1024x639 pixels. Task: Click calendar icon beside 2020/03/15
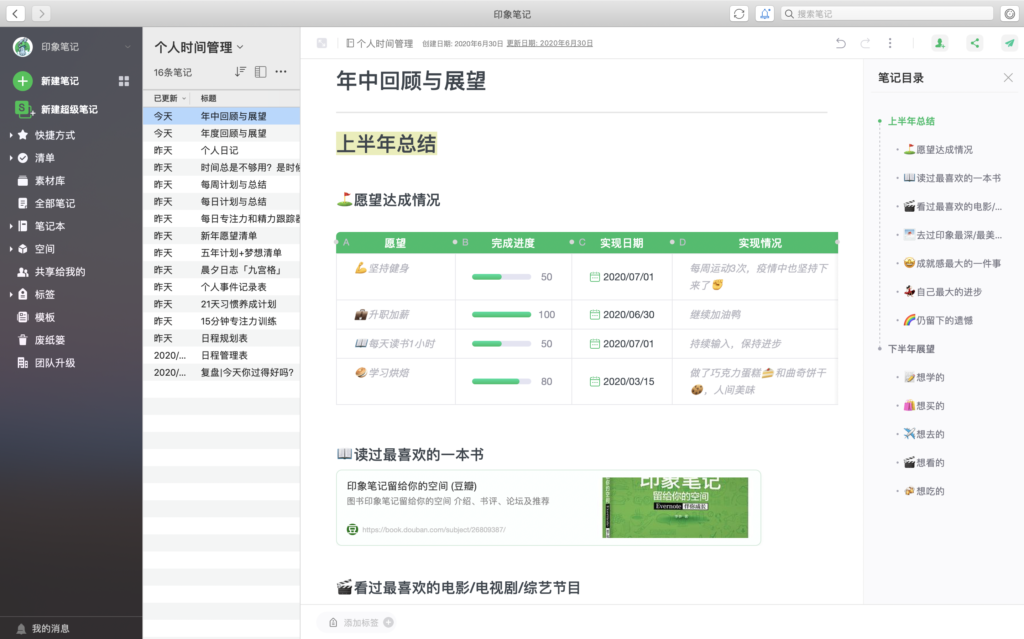[x=594, y=382]
